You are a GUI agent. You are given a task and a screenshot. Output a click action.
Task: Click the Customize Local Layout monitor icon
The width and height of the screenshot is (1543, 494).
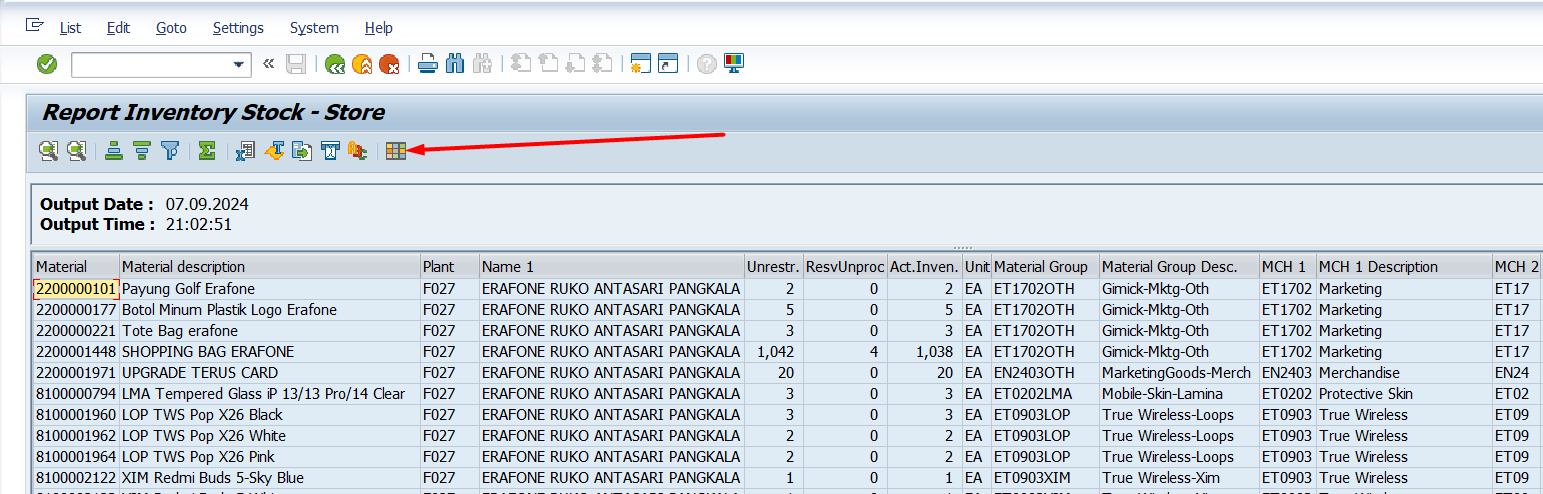734,64
